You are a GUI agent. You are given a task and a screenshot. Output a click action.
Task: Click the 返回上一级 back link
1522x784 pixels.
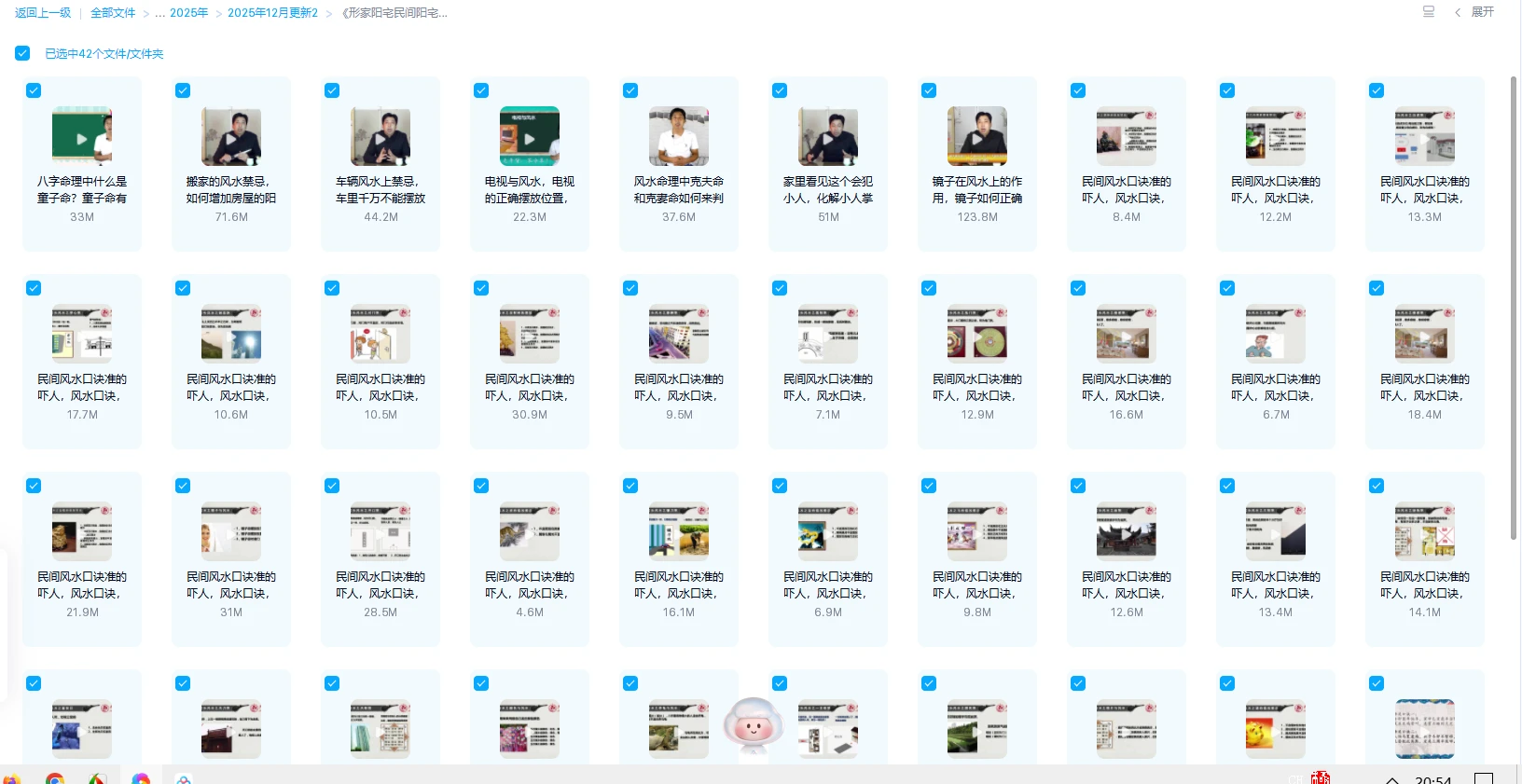(43, 13)
